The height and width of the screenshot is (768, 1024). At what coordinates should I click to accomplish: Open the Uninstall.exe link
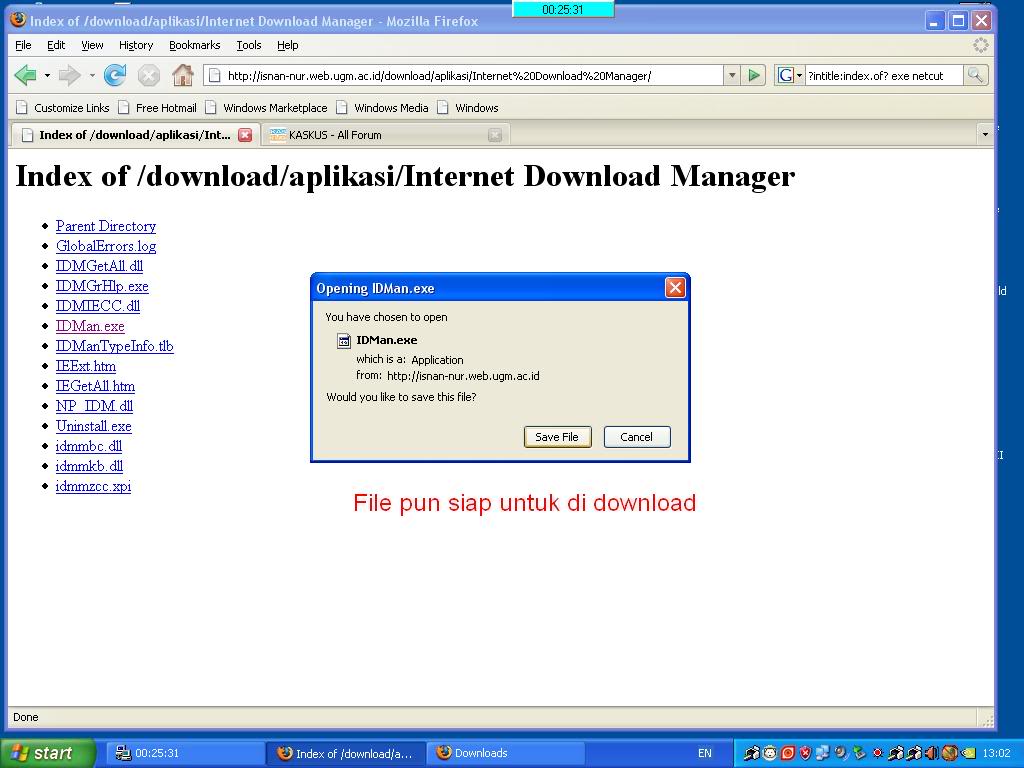click(x=93, y=426)
